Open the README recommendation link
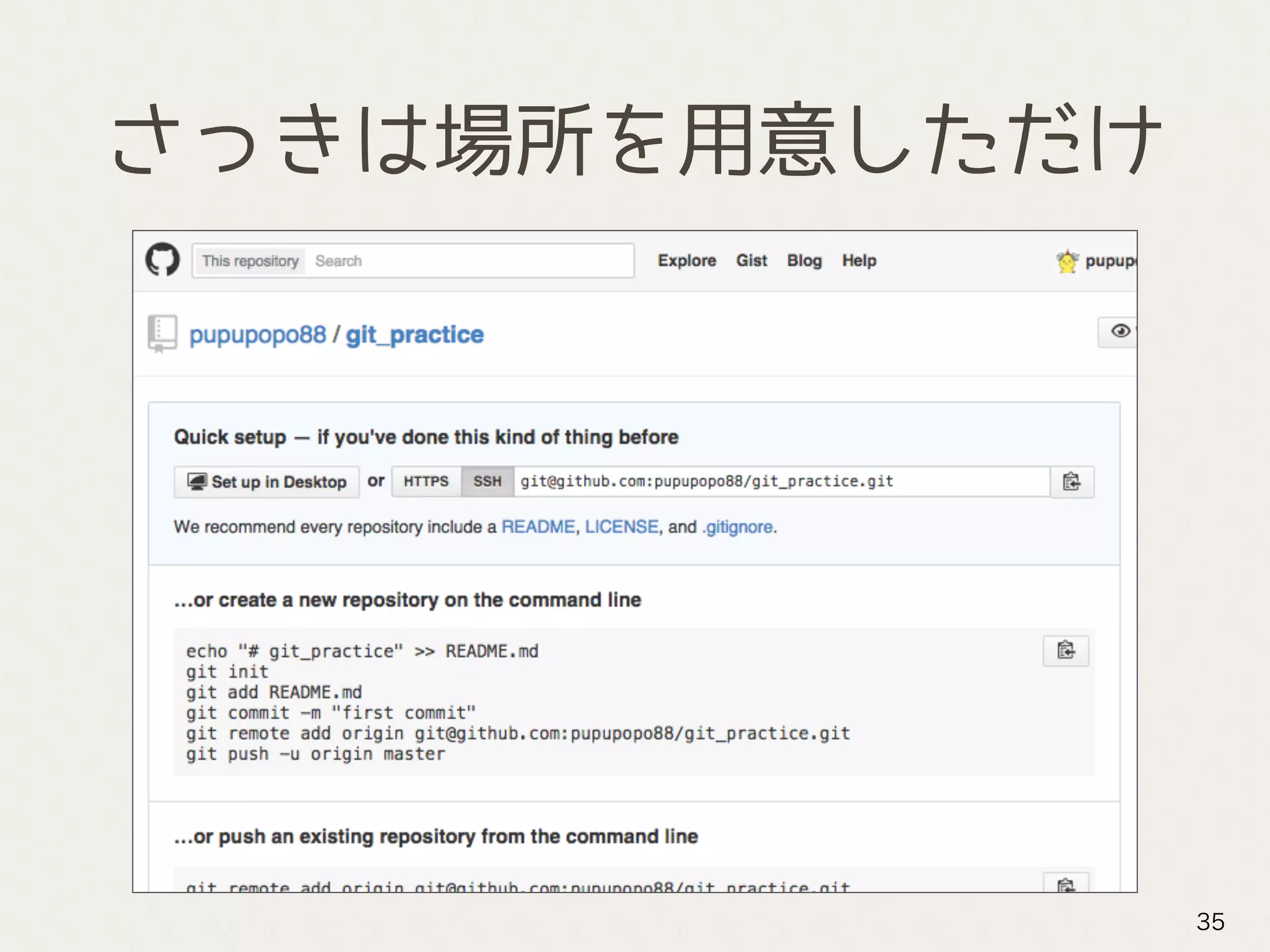 (x=538, y=527)
